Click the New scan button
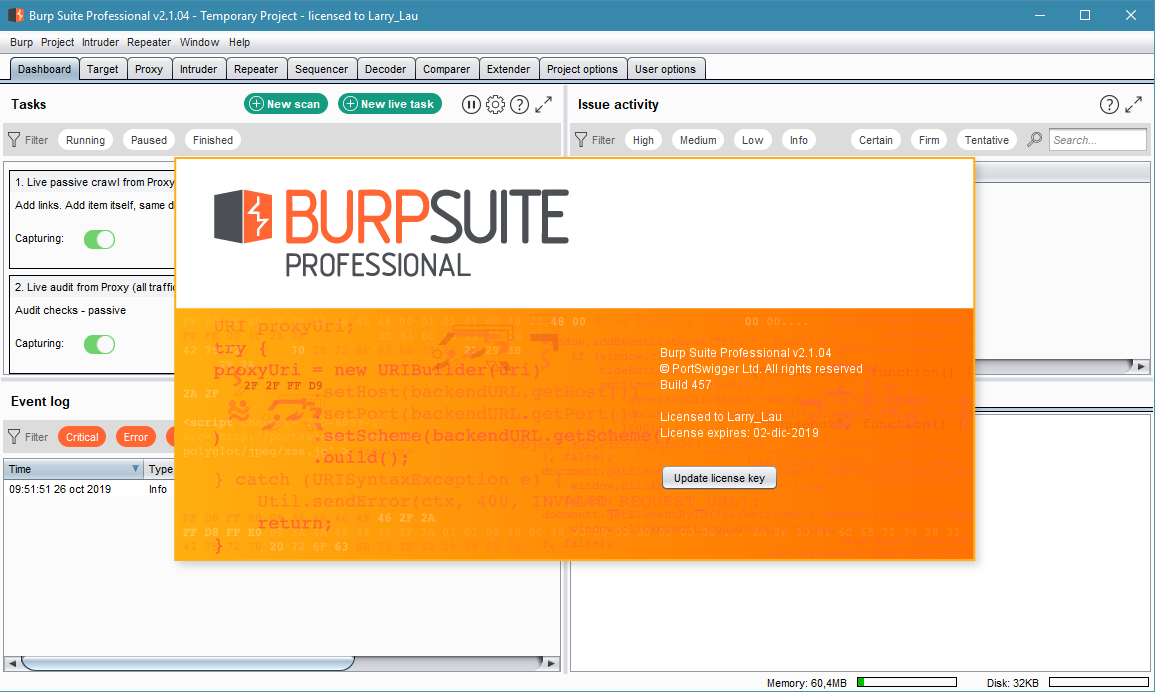Screen dimensions: 1155x692 coord(286,104)
